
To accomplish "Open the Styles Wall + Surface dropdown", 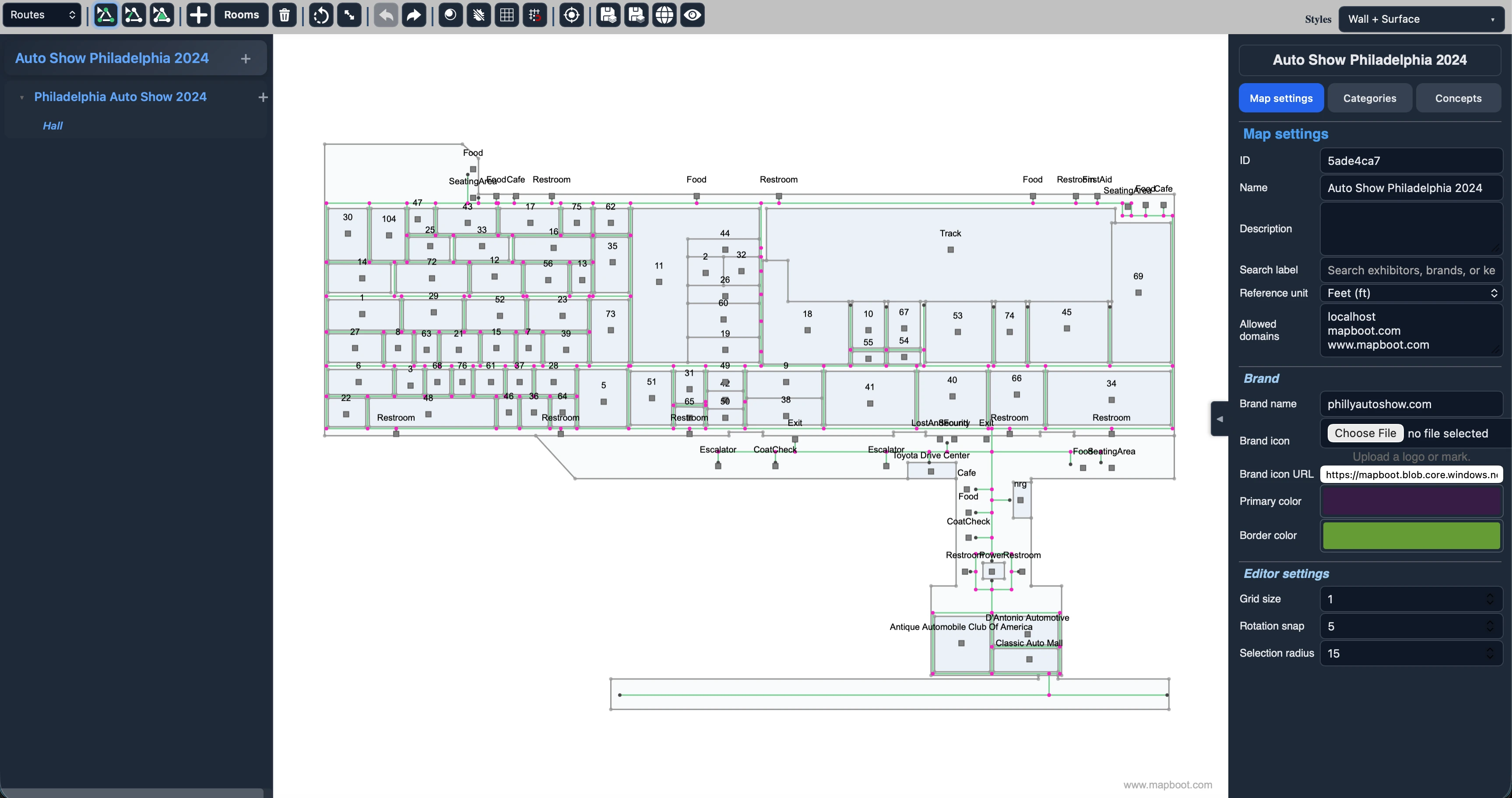I will (1421, 19).
